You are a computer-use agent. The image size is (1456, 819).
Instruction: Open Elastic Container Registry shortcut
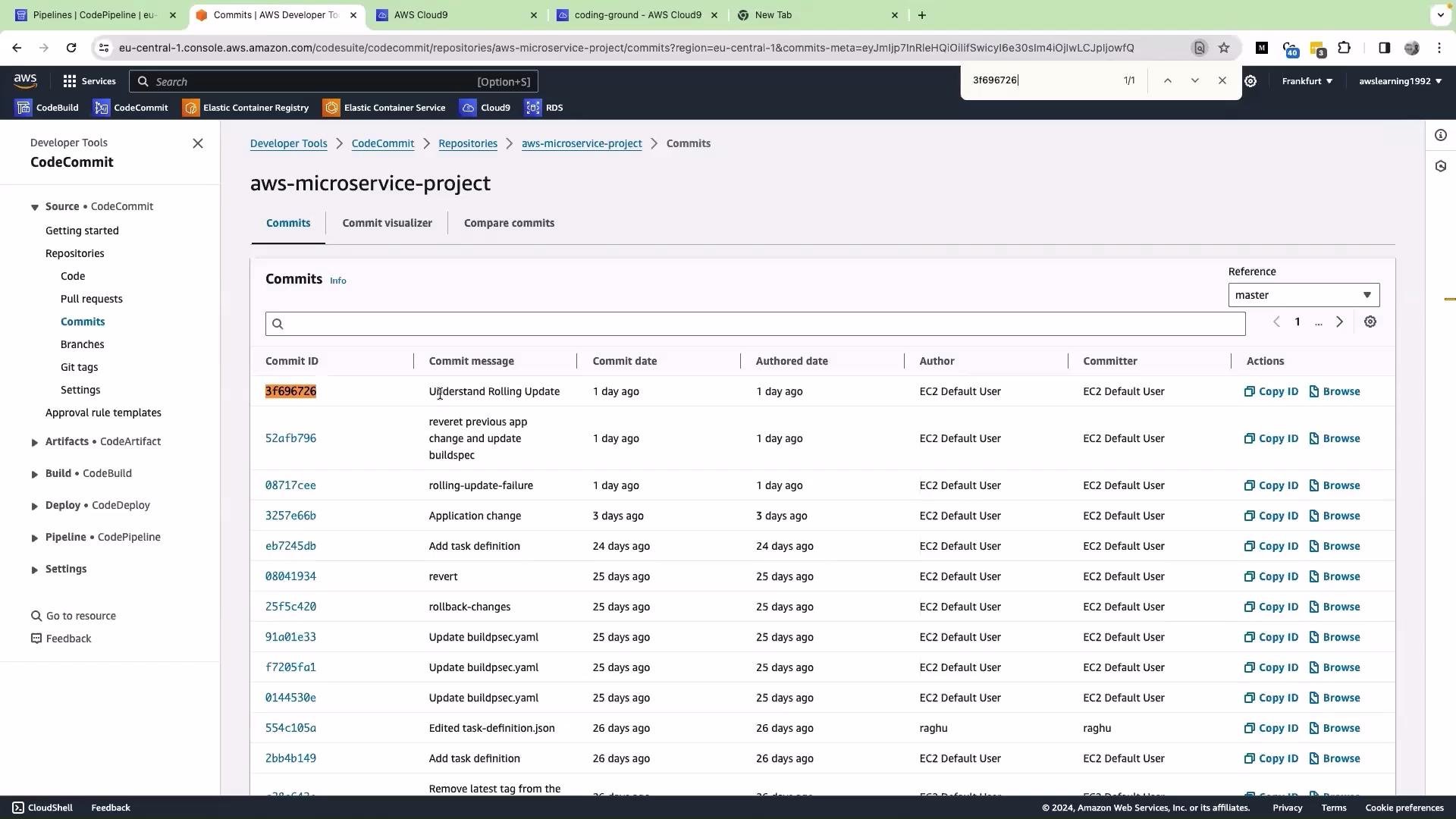coord(246,108)
